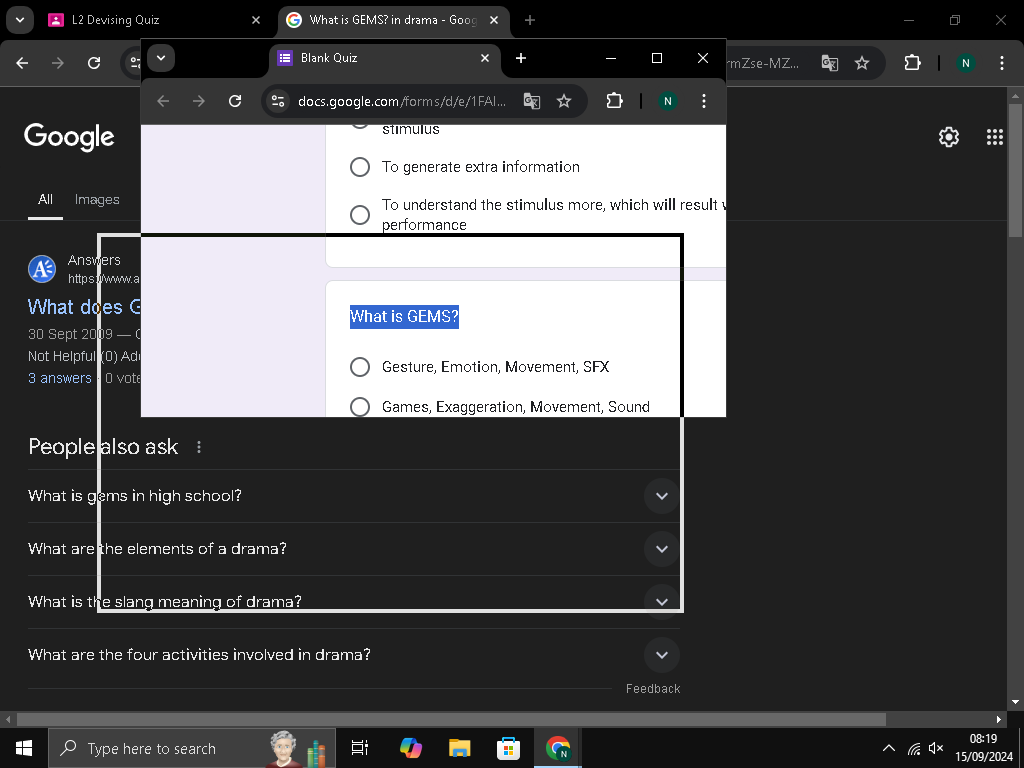Click the horizontal scrollbar thumb
1024x768 pixels.
click(451, 719)
